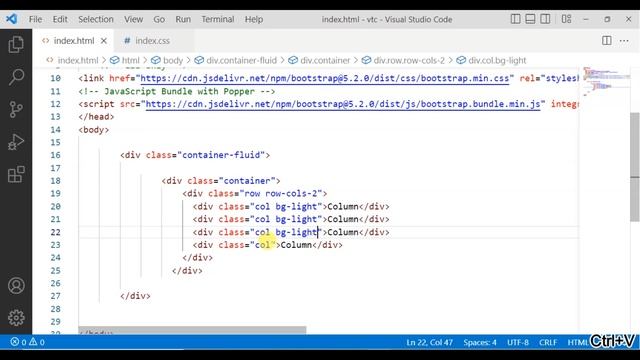Image resolution: width=640 pixels, height=360 pixels.
Task: Open the Selection menu
Action: point(96,19)
